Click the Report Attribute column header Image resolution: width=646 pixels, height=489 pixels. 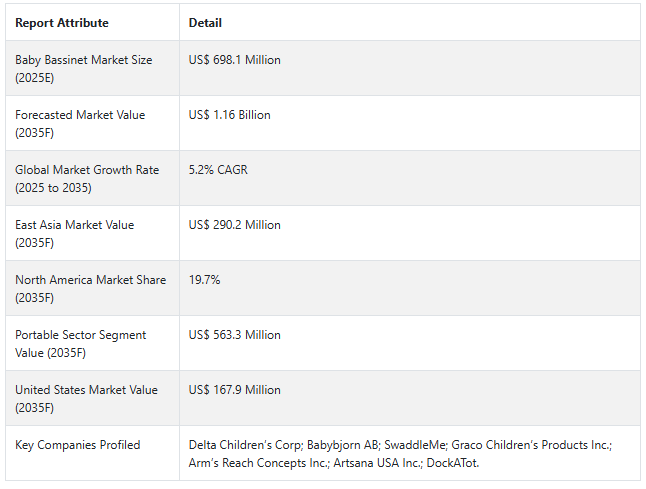(62, 23)
